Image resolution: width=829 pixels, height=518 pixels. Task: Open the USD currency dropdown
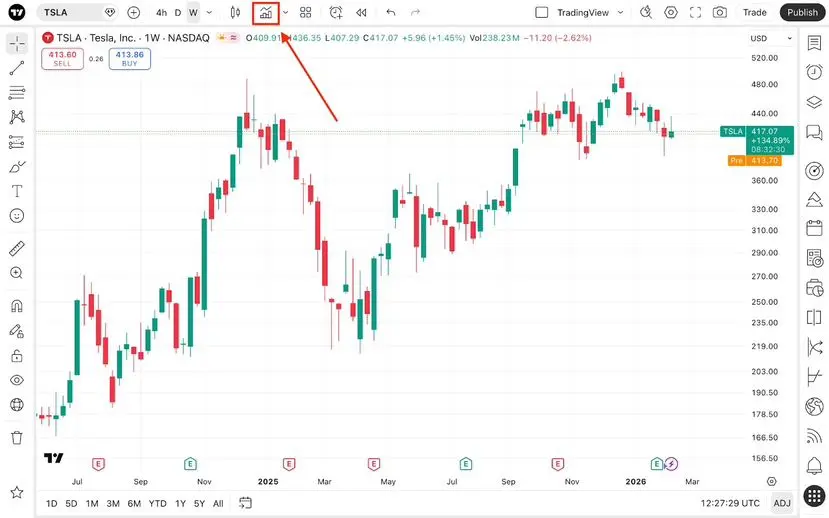(771, 38)
